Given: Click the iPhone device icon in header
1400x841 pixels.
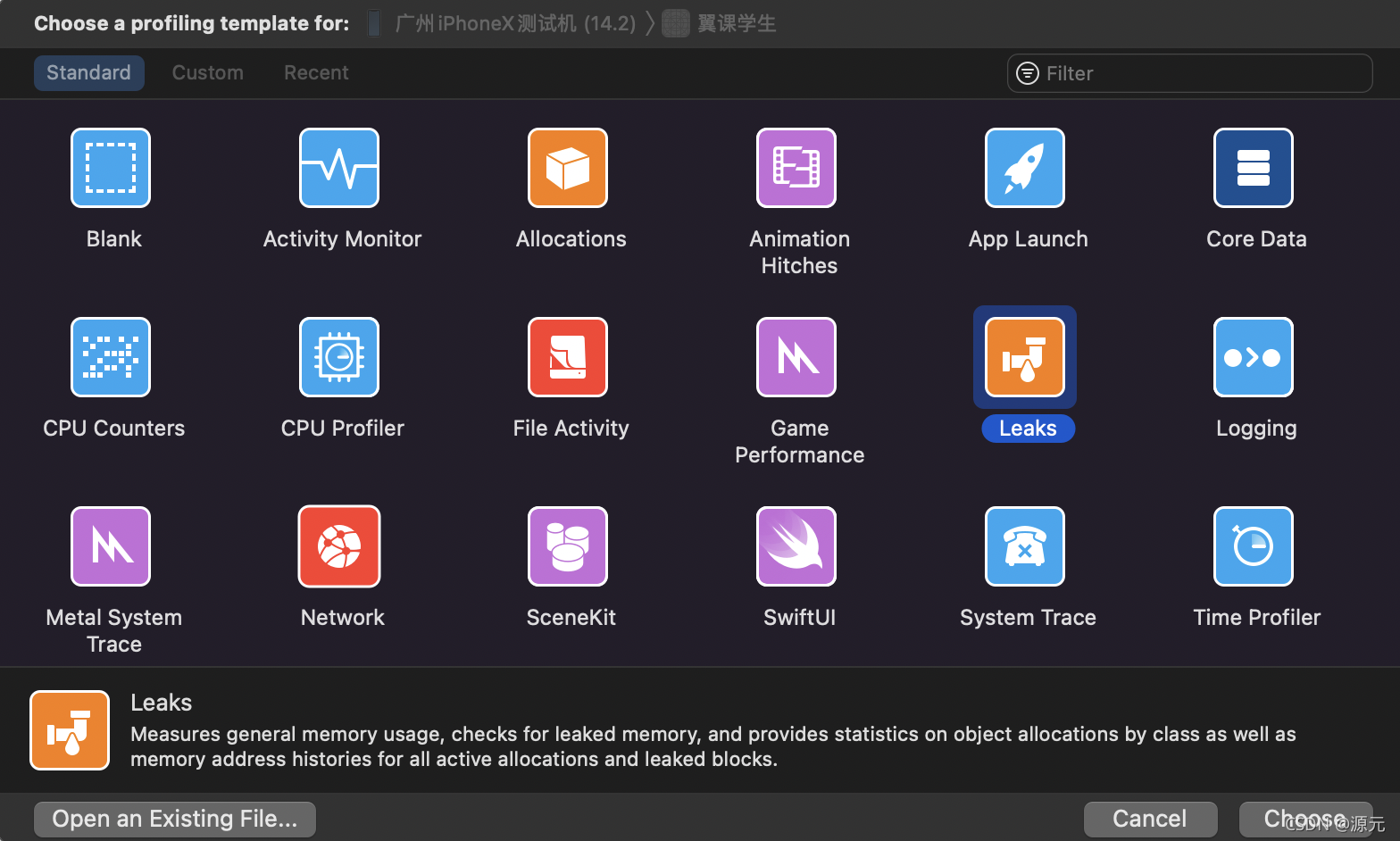Looking at the screenshot, I should 374,23.
